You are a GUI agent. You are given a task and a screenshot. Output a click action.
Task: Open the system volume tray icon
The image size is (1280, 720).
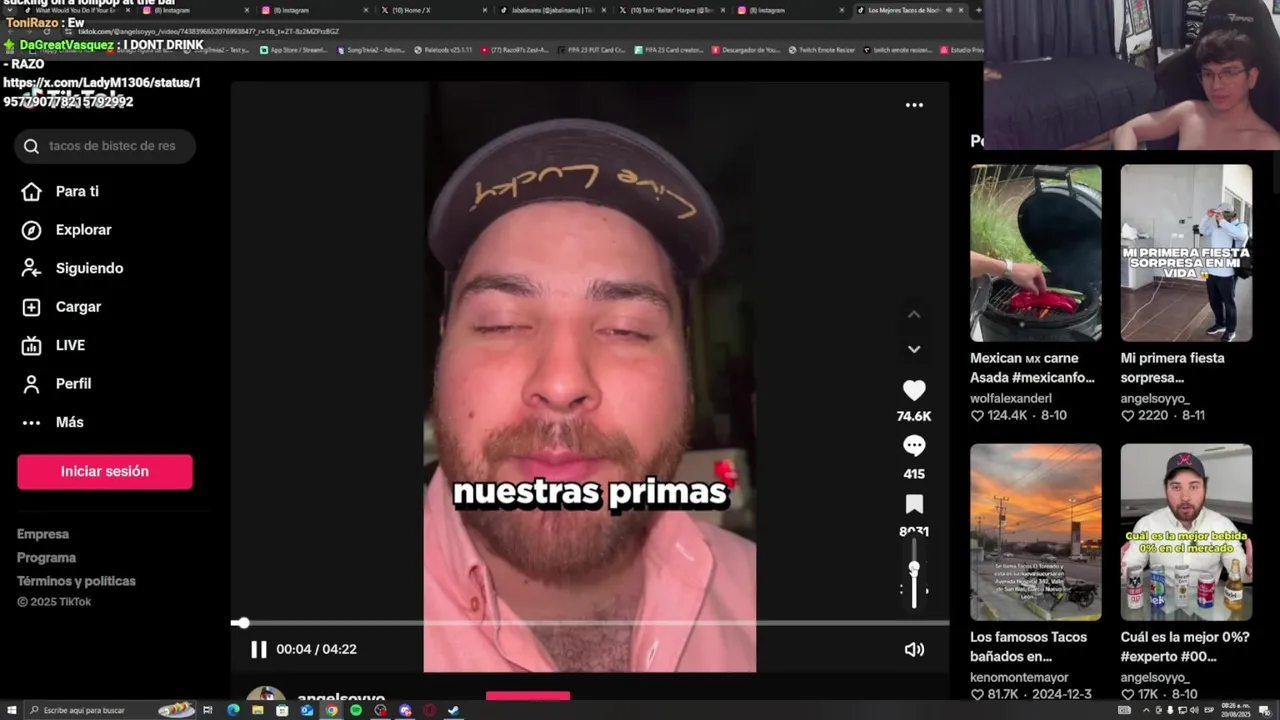(x=1194, y=710)
